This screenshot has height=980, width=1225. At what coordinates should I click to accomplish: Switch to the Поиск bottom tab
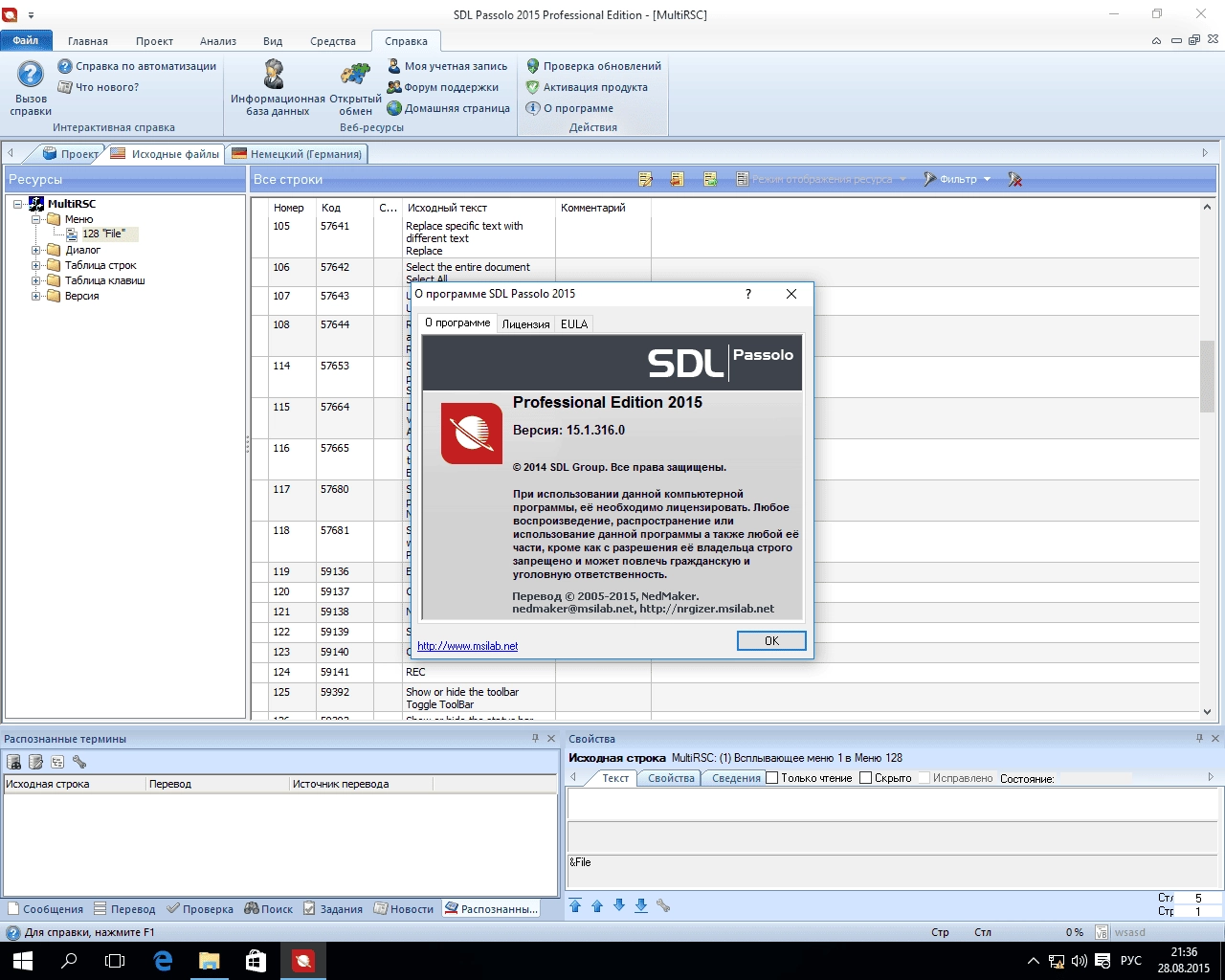point(269,908)
